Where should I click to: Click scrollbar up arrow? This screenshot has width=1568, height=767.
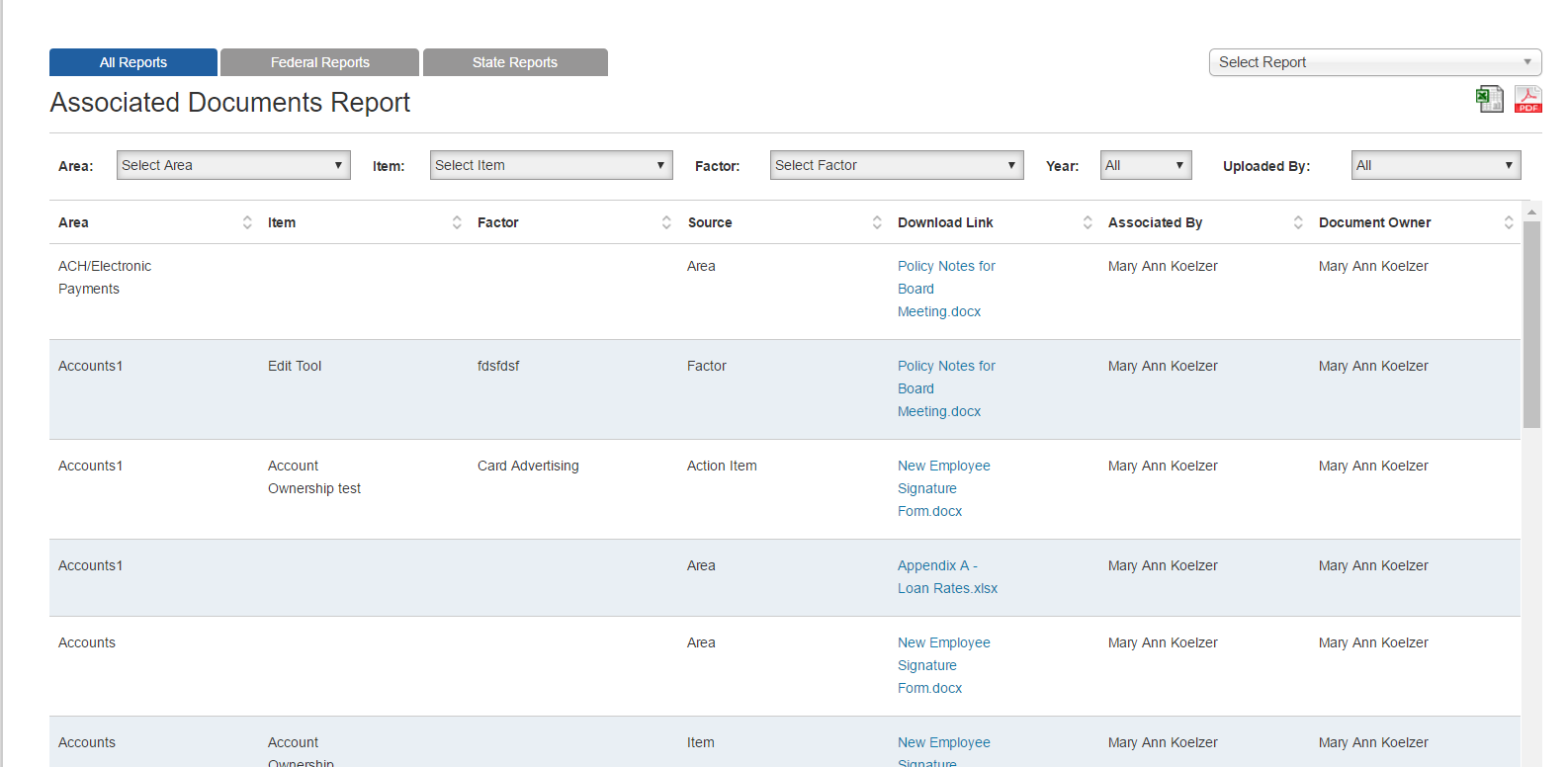[x=1531, y=212]
